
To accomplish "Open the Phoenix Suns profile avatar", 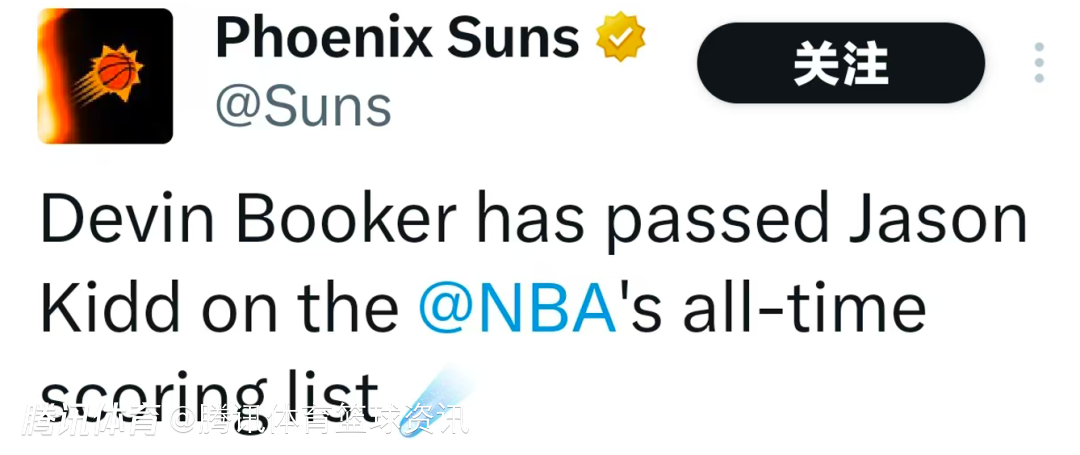I will click(x=105, y=76).
